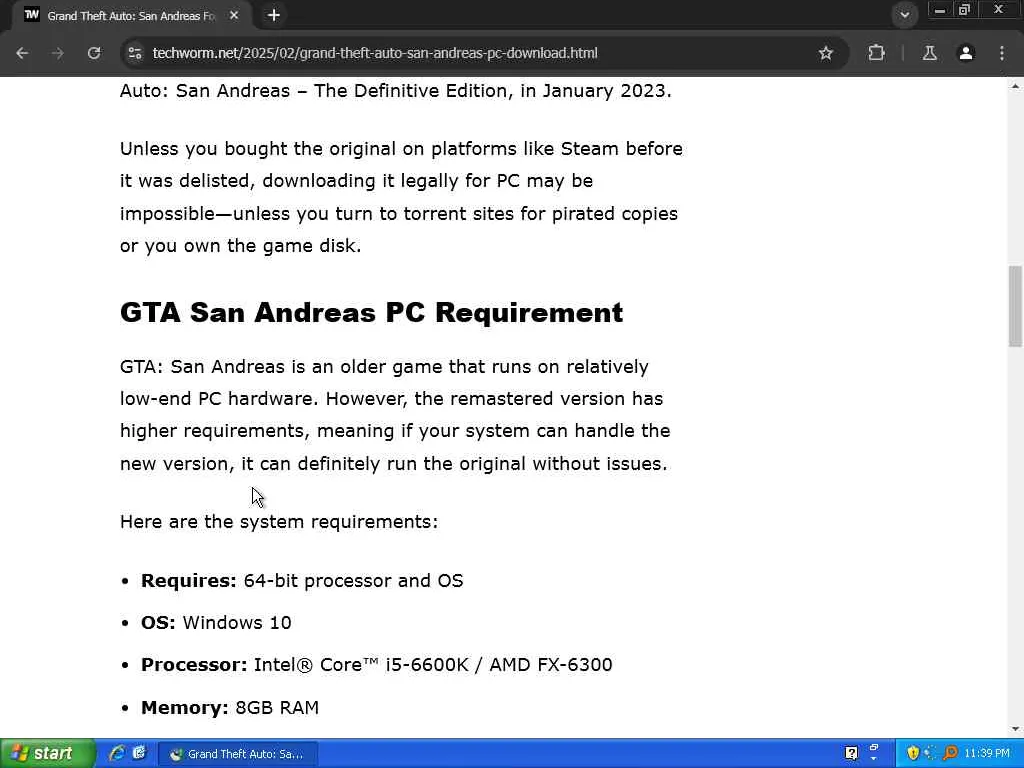Image resolution: width=1024 pixels, height=768 pixels.
Task: Bookmark this page with the star icon
Action: pos(825,54)
